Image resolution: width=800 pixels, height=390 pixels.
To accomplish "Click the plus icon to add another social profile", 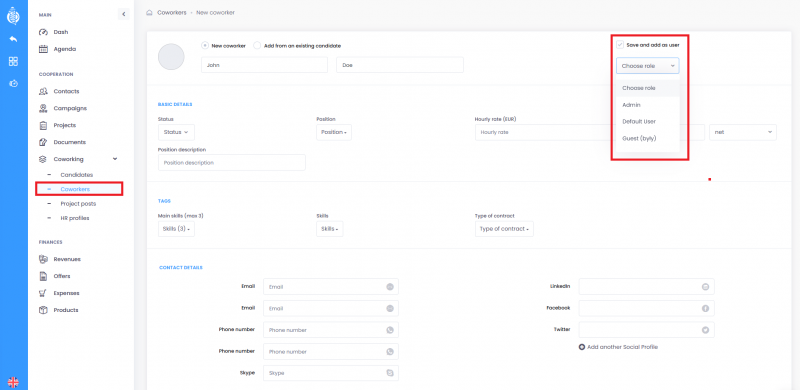I will 582,347.
